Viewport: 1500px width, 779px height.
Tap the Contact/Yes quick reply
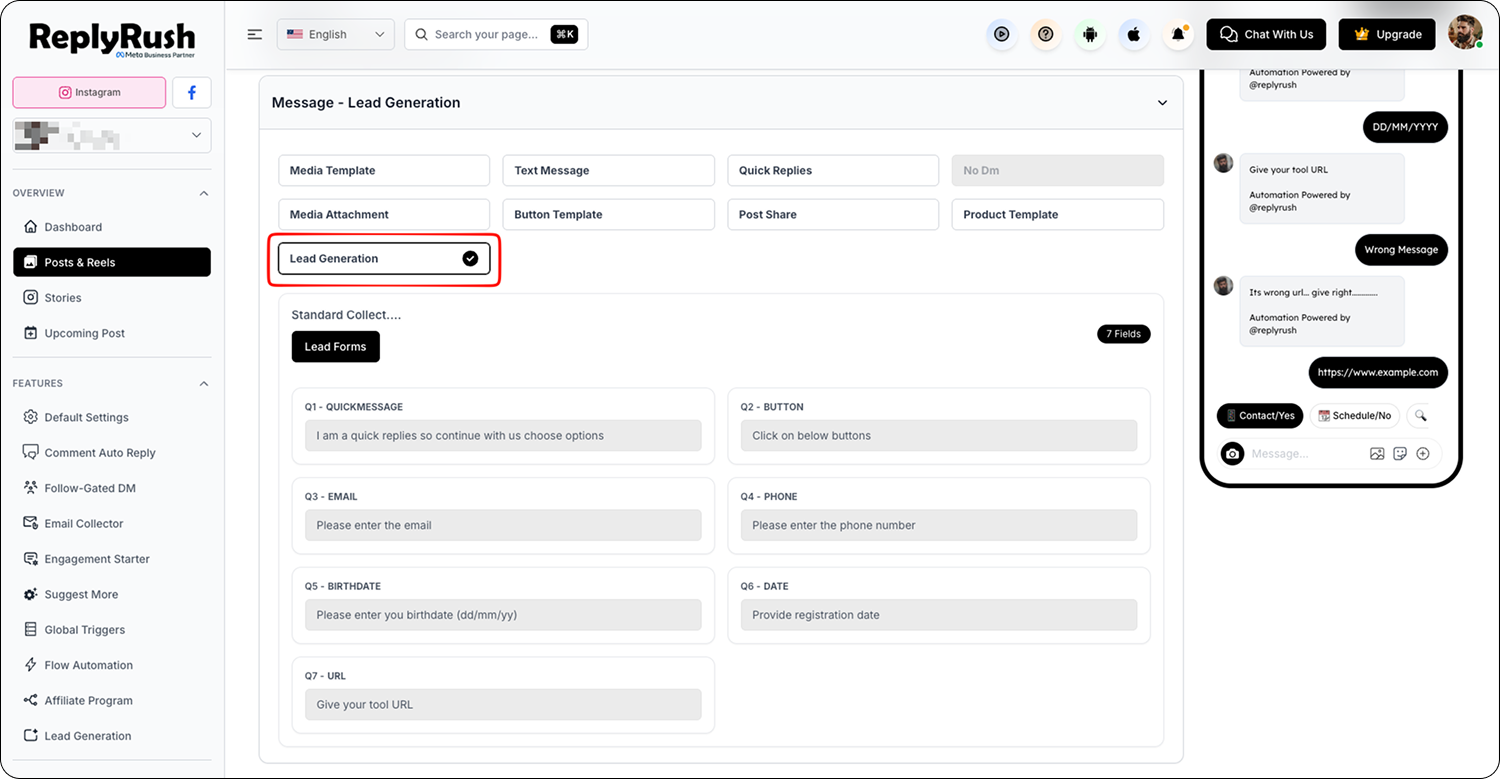pos(1260,415)
